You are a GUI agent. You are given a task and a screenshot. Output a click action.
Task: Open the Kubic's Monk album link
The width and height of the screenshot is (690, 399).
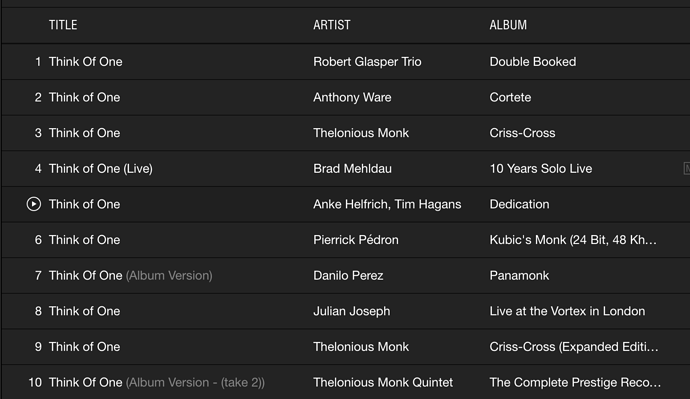point(573,240)
